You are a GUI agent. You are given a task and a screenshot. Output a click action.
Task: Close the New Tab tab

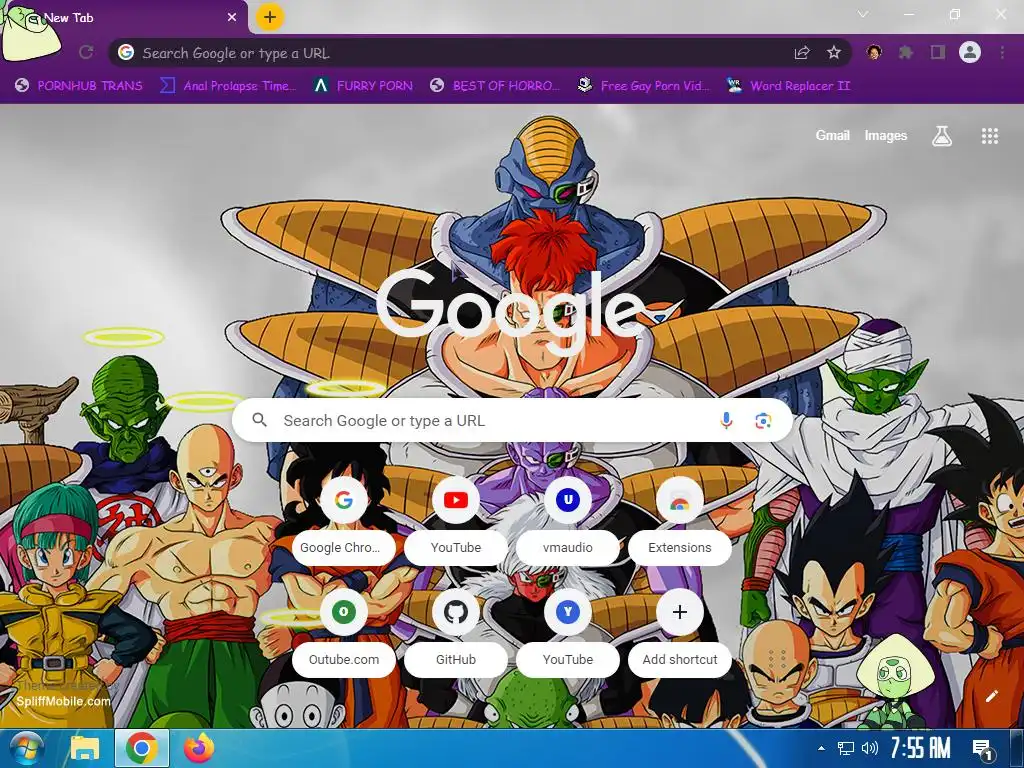[x=232, y=18]
